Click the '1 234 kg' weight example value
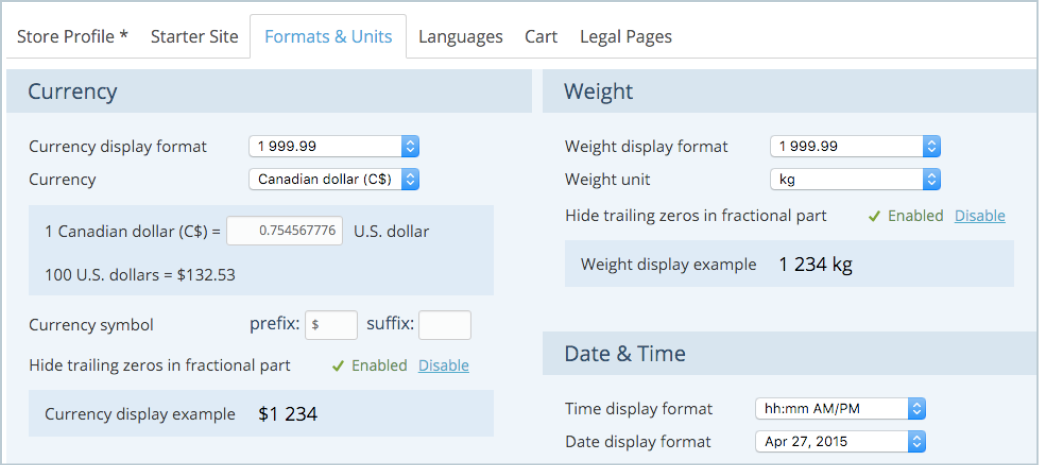The height and width of the screenshot is (465, 1039). click(816, 264)
